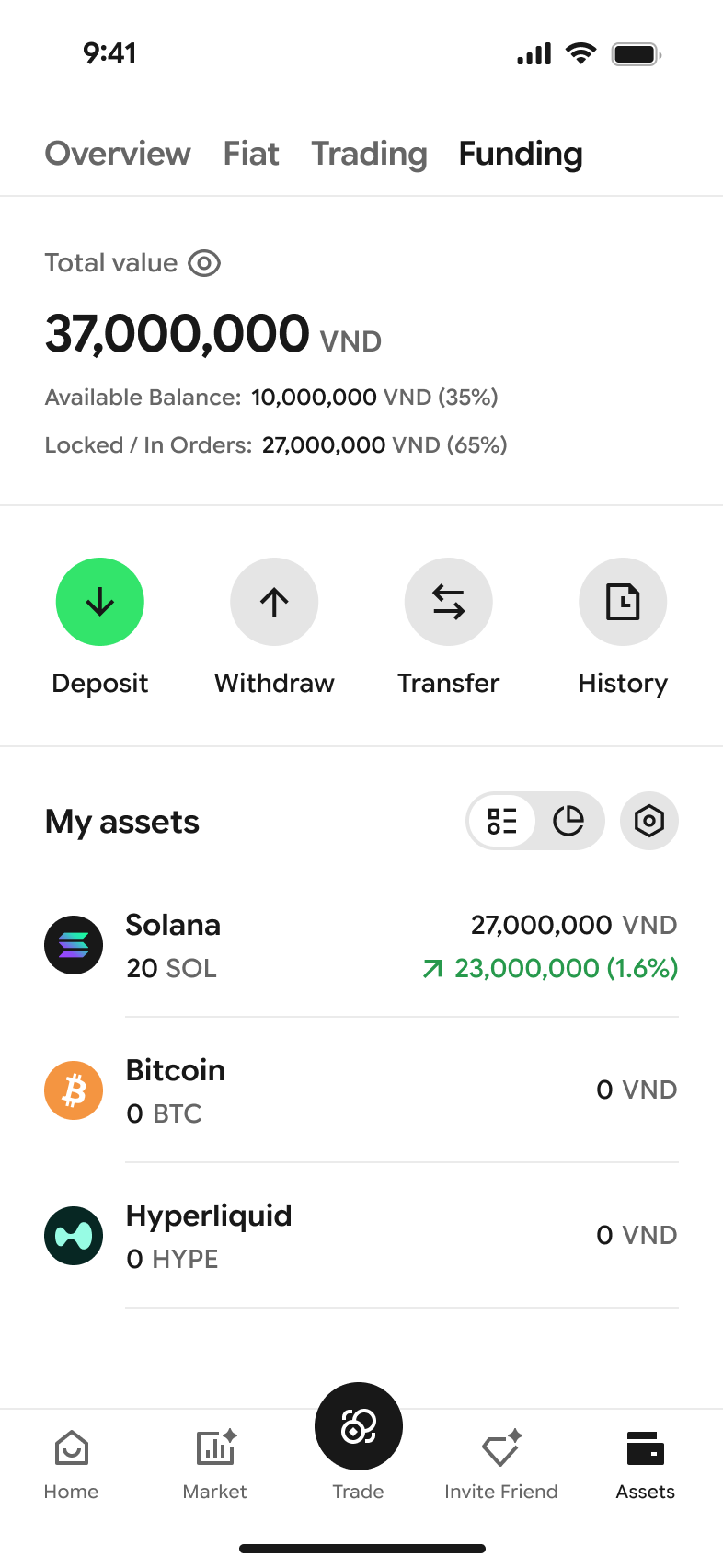Screen dimensions: 723x1568
Task: Hide total value with eye icon
Action: pos(204,263)
